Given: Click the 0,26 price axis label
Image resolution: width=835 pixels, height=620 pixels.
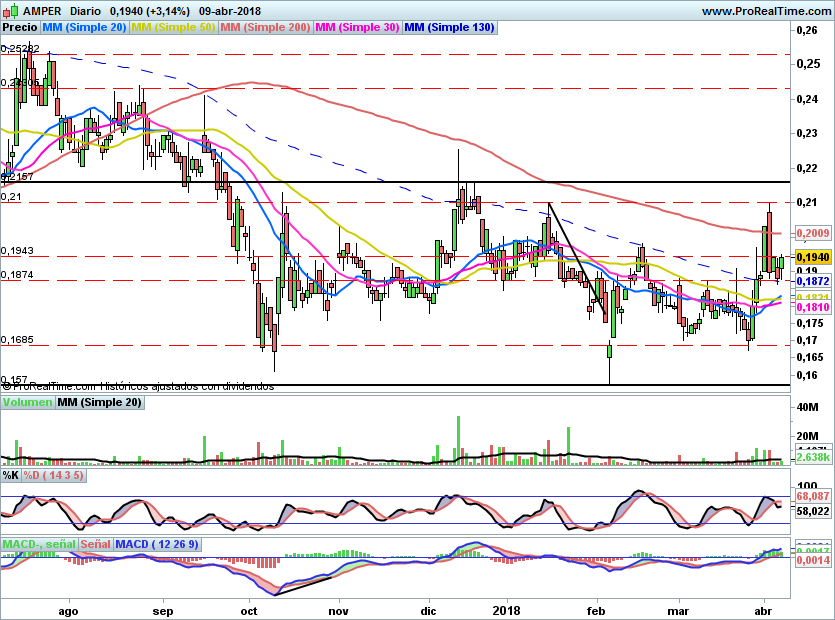Looking at the screenshot, I should [807, 30].
